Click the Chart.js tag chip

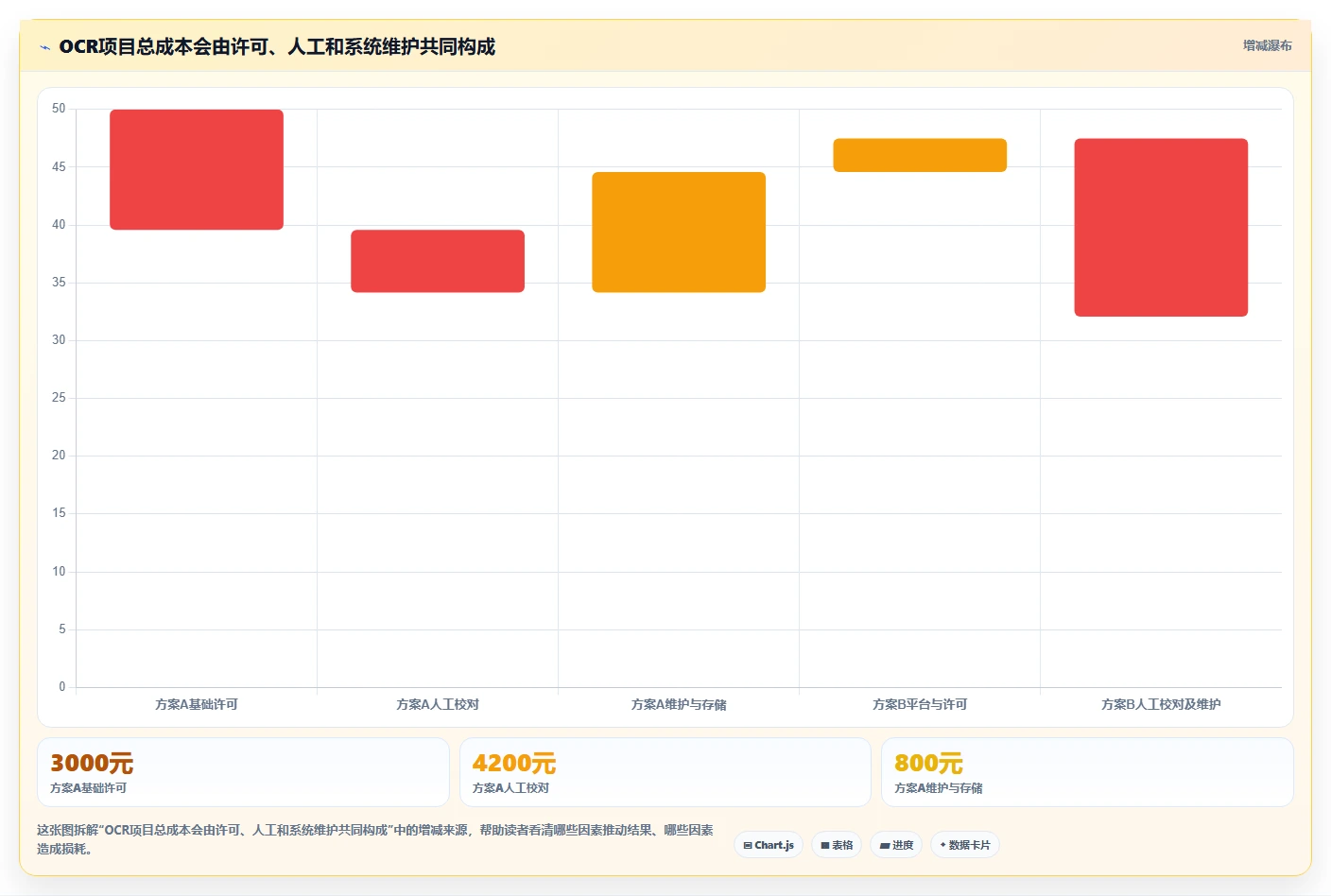[x=769, y=845]
